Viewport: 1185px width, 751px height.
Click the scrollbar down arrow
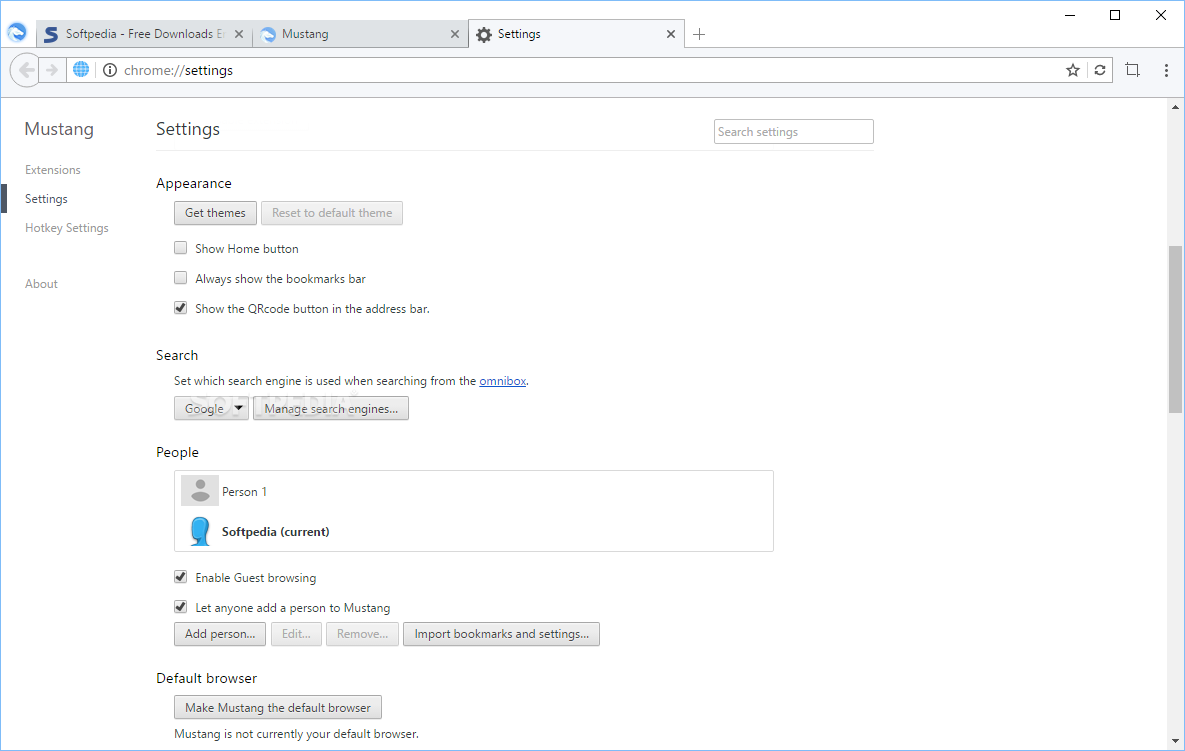click(x=1175, y=741)
